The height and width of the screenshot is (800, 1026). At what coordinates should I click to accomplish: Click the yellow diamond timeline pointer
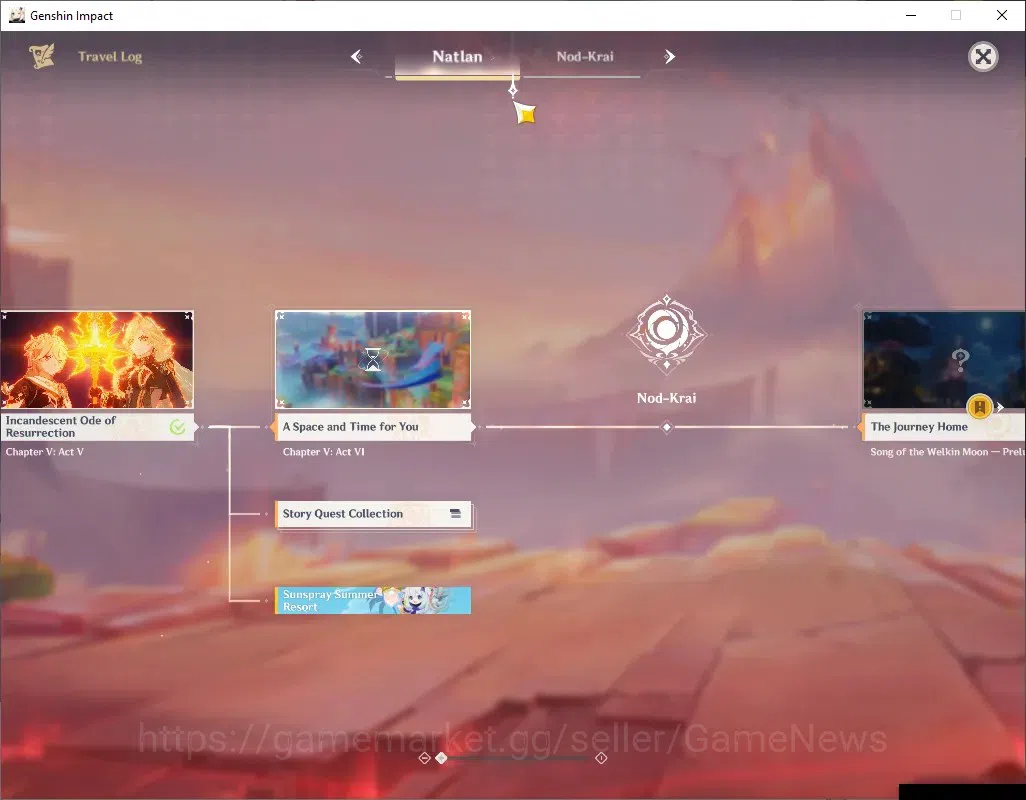525,113
